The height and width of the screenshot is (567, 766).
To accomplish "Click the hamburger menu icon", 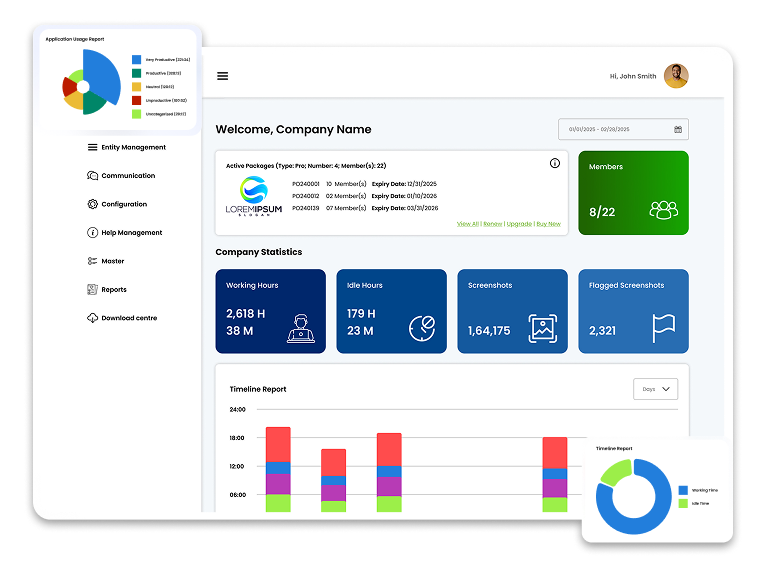I will 222,76.
